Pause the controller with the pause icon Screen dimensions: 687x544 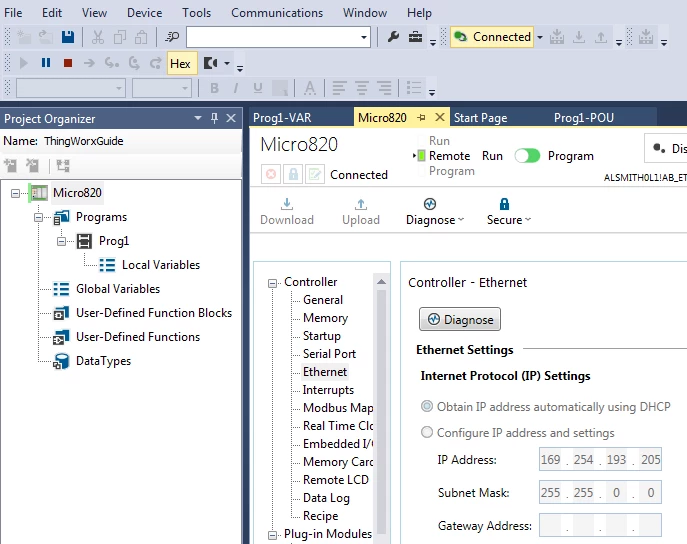[x=46, y=63]
